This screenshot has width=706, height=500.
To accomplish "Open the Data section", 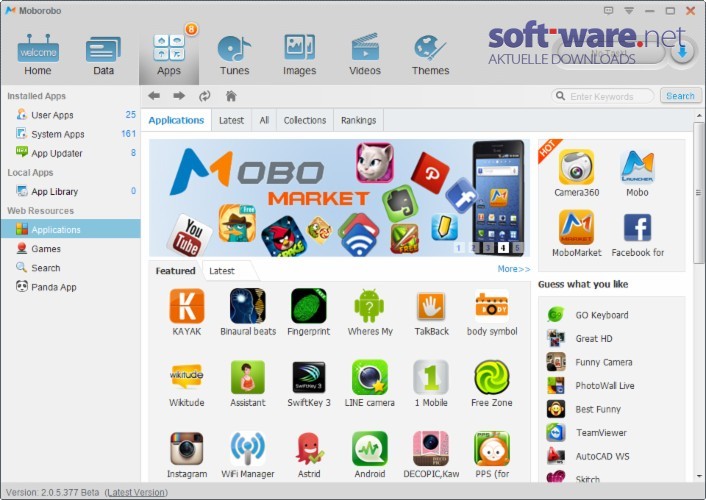I will (x=103, y=55).
